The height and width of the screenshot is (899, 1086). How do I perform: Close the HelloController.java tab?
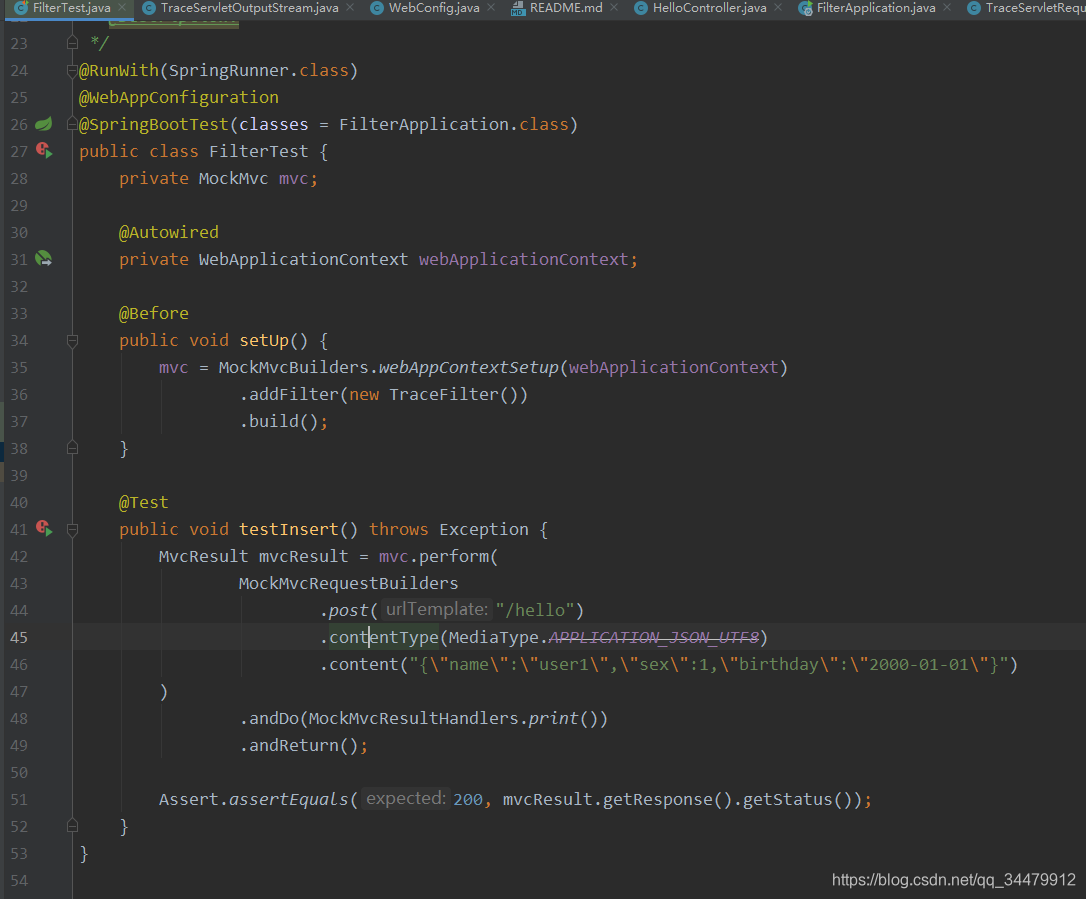[778, 7]
